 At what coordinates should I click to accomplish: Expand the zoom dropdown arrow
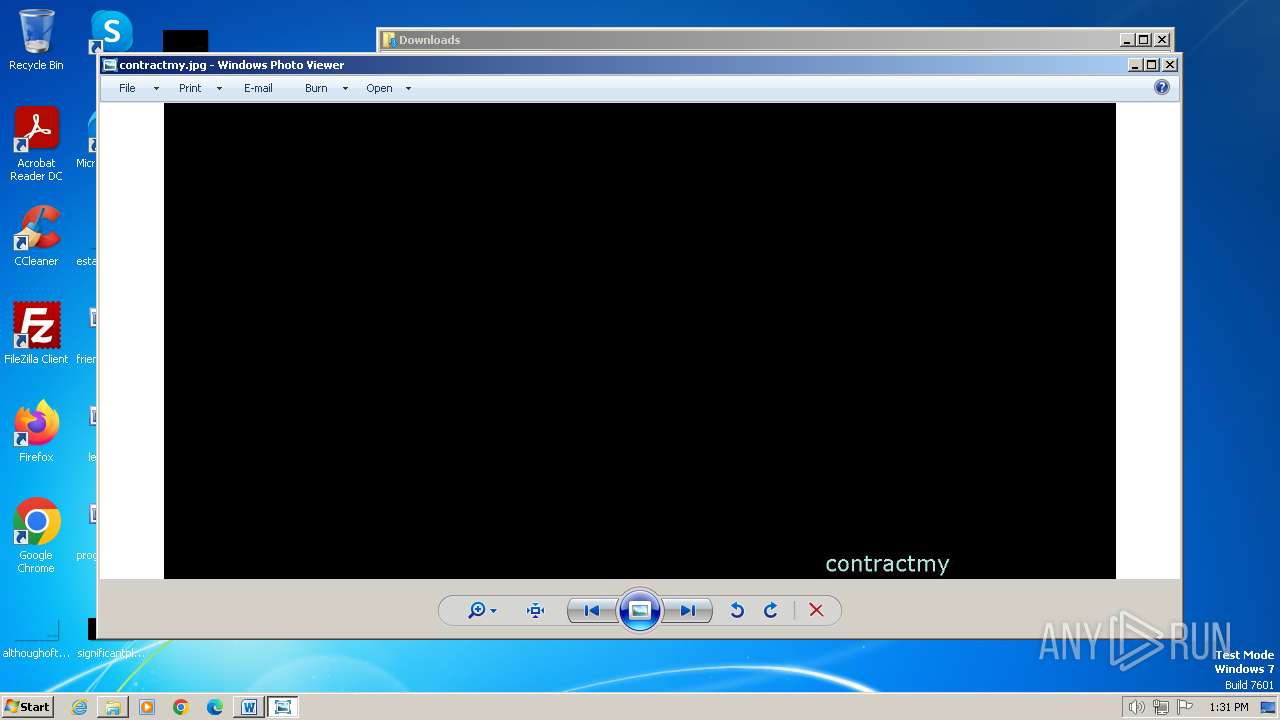coord(493,612)
